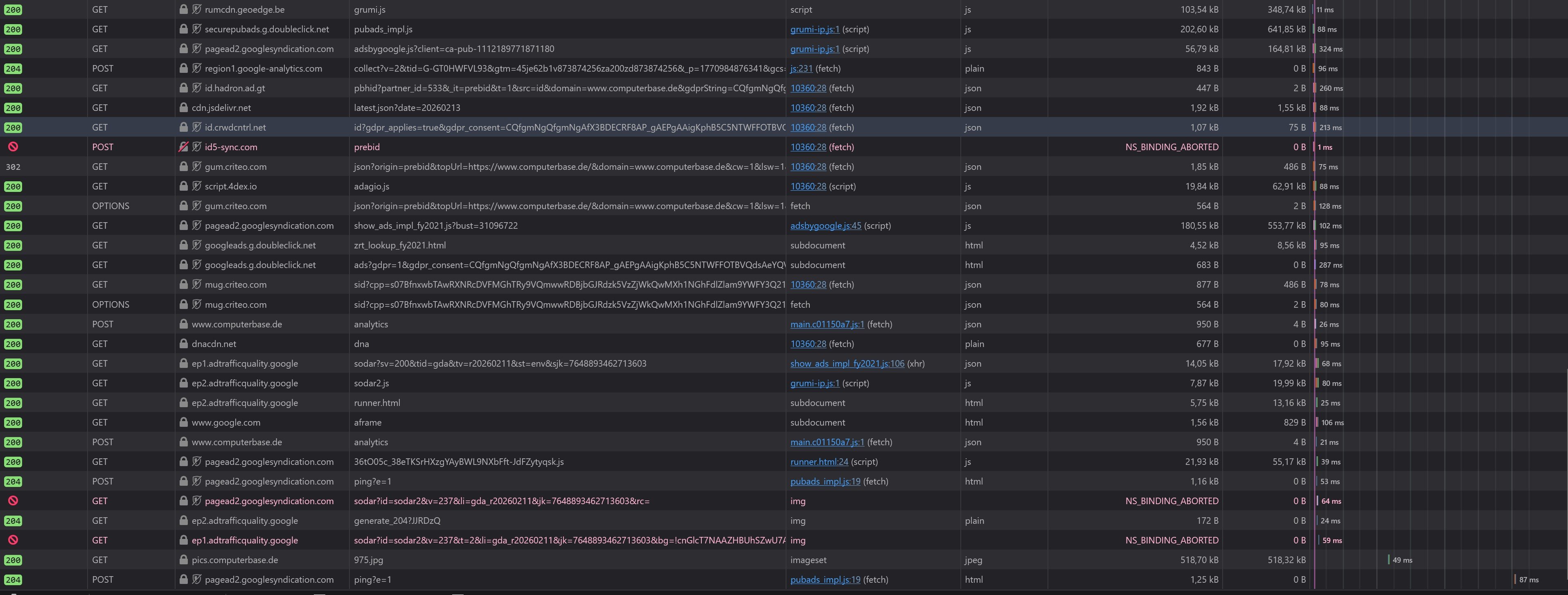Image resolution: width=1568 pixels, height=595 pixels.
Task: Click the 302 status code for gum.criteo.com
Action: point(13,167)
